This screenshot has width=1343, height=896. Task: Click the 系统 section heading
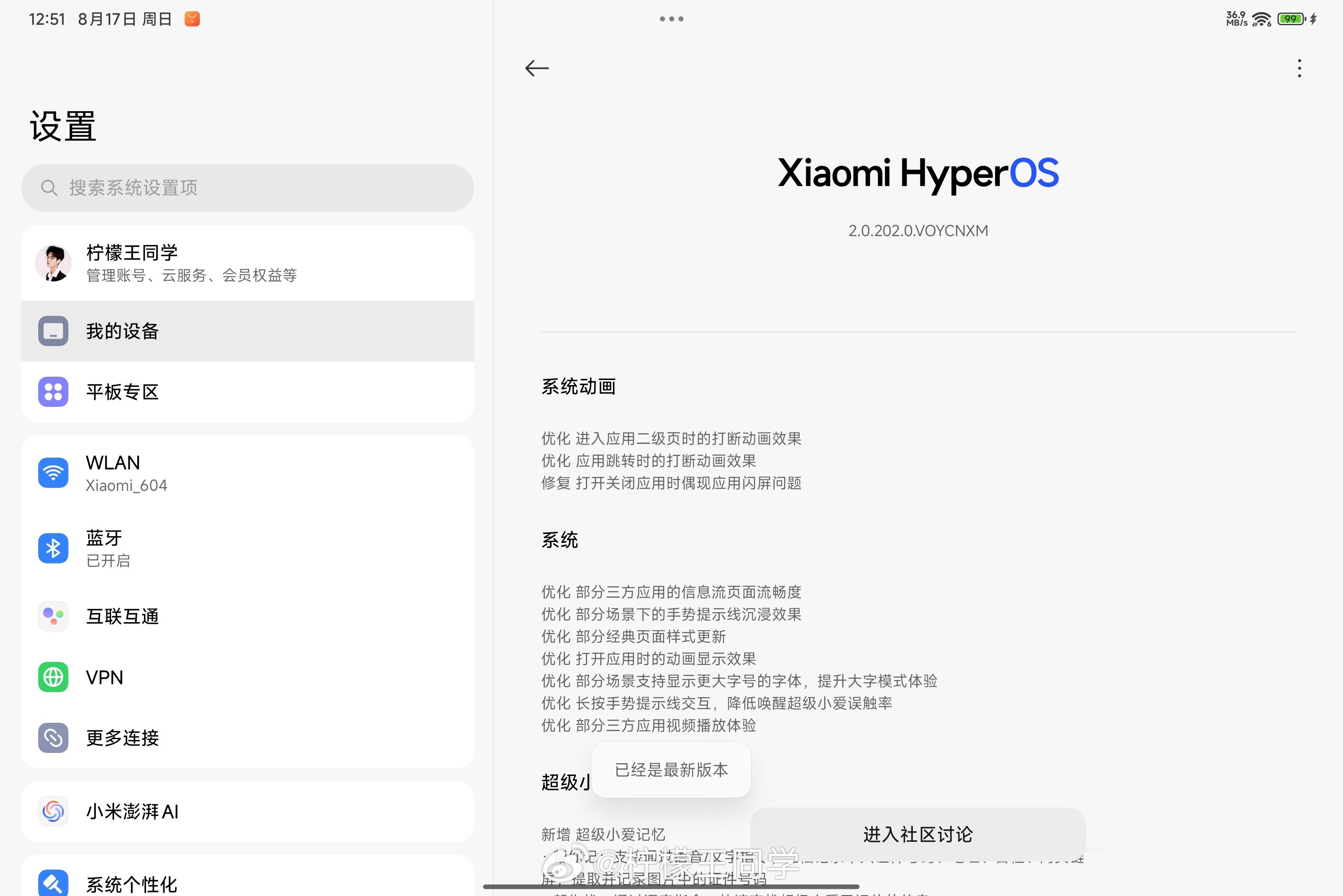pyautogui.click(x=560, y=540)
